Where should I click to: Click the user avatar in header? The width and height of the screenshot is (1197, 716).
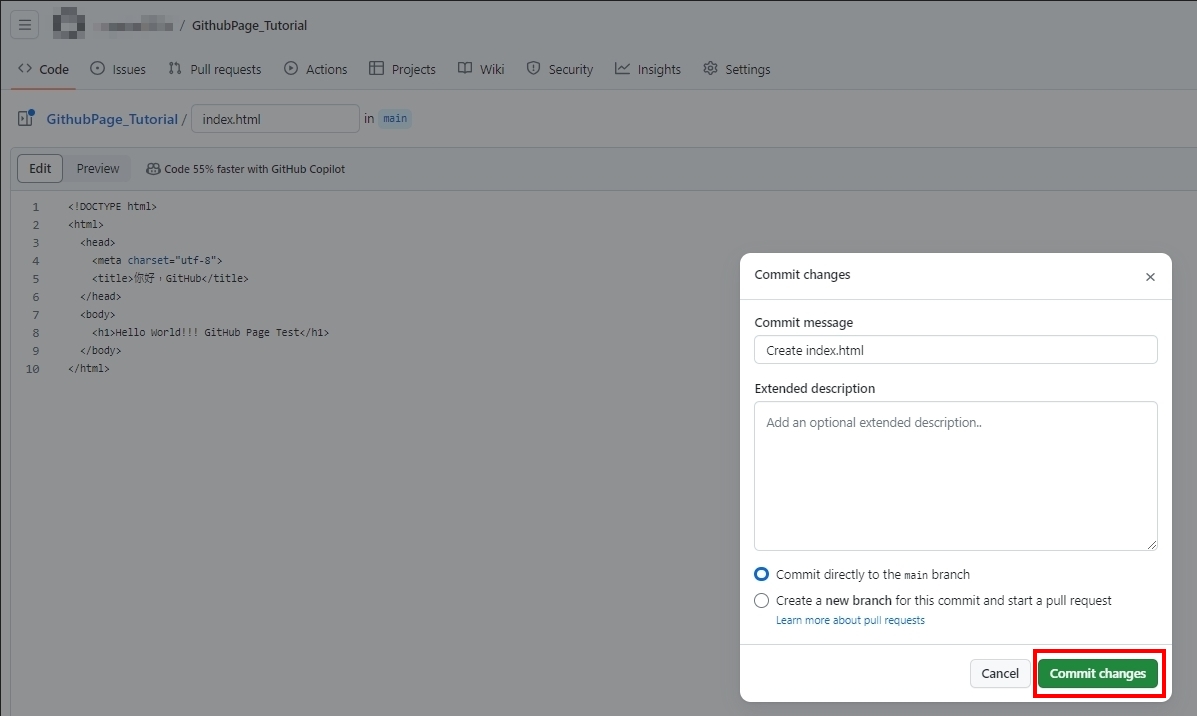69,24
